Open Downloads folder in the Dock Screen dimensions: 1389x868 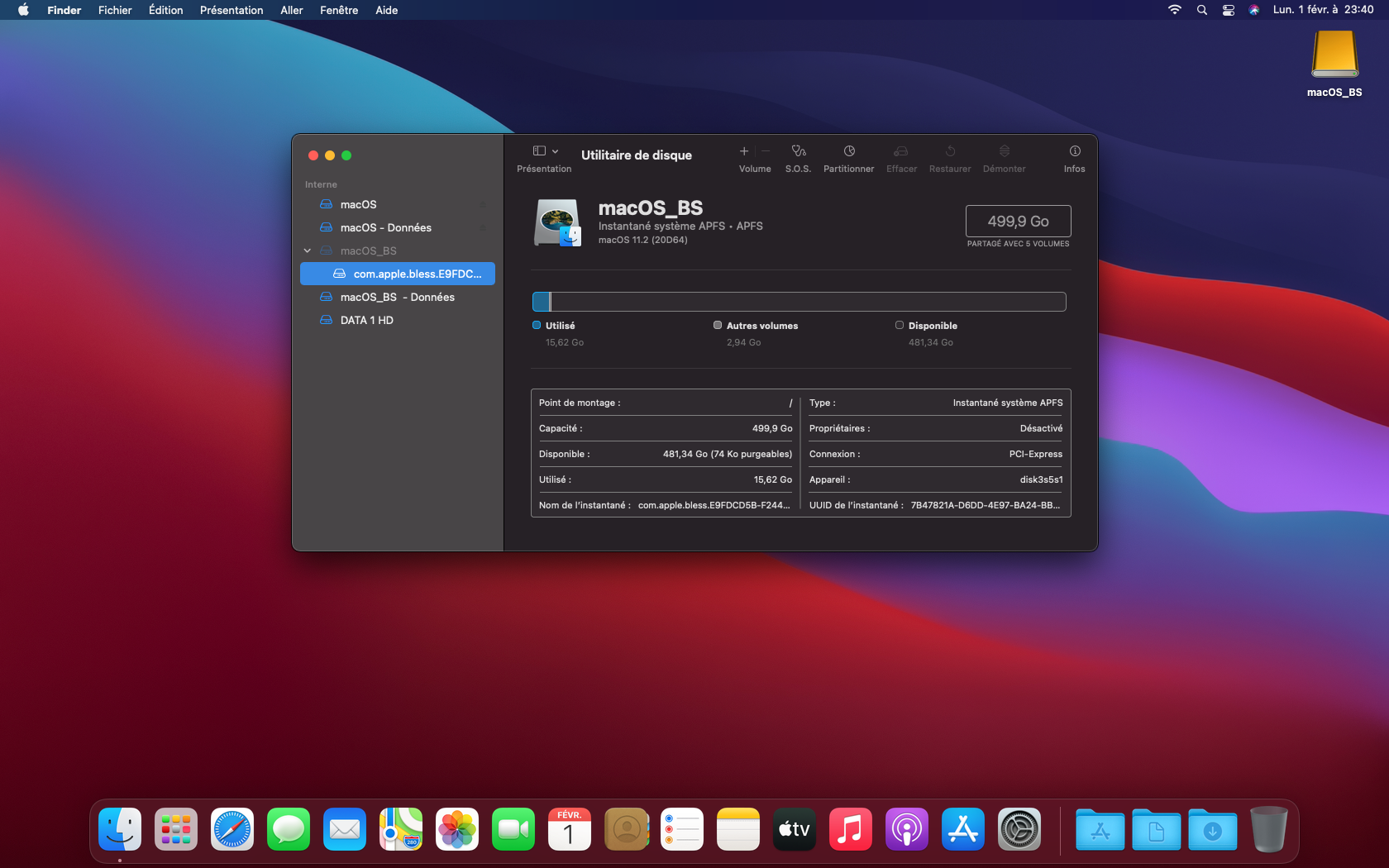(x=1213, y=829)
